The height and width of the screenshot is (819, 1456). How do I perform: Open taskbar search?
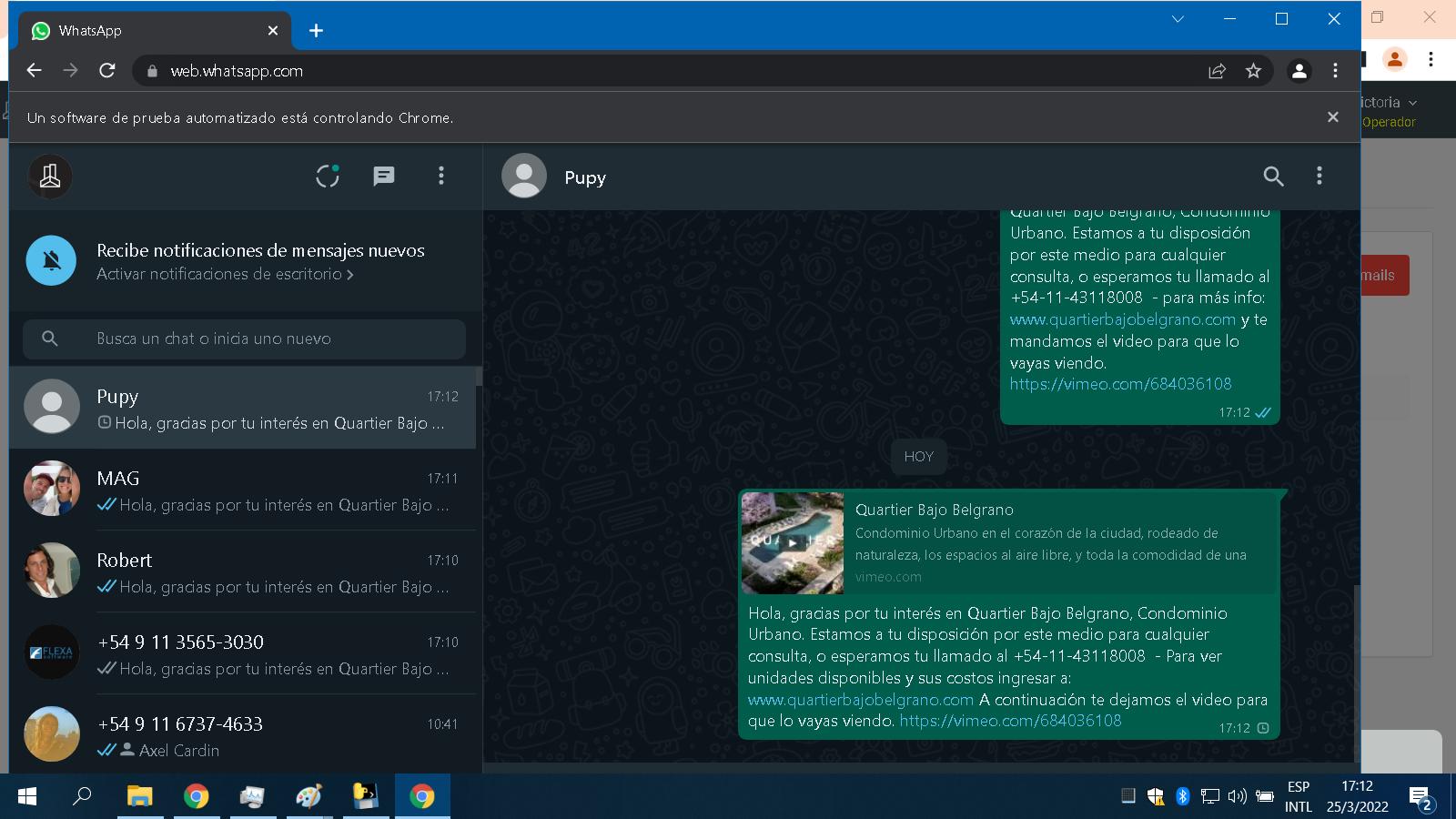[x=82, y=796]
